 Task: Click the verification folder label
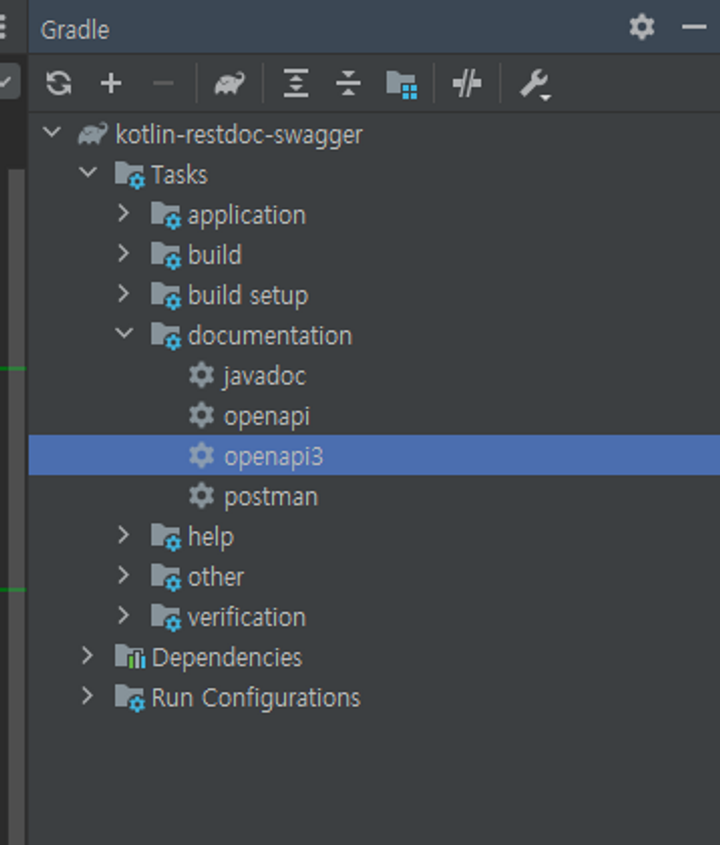(247, 618)
